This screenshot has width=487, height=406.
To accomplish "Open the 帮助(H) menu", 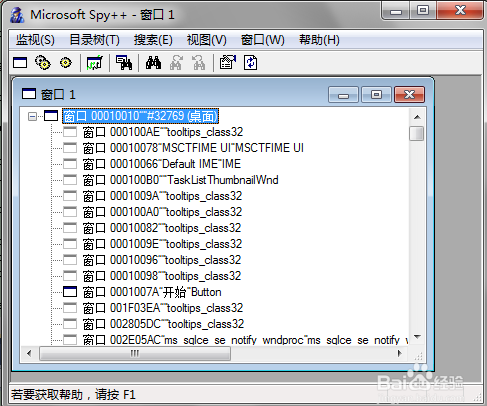I will click(319, 40).
